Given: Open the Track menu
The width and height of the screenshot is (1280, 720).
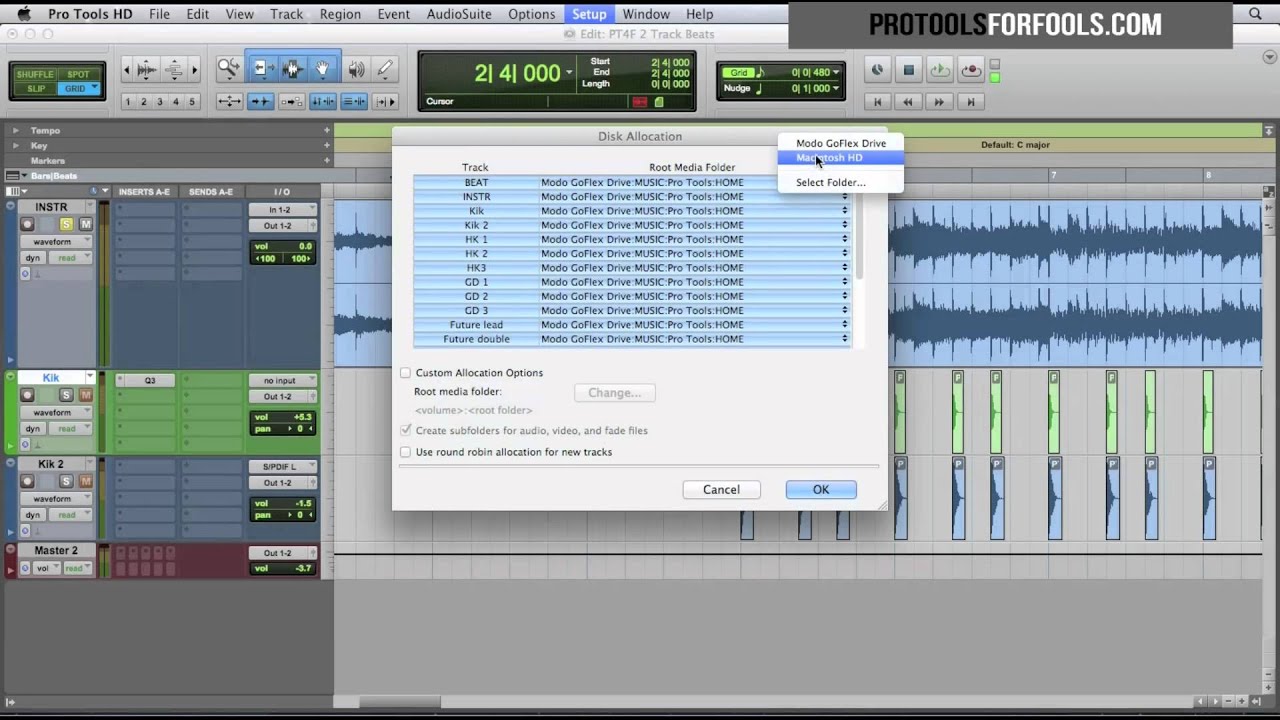Looking at the screenshot, I should pyautogui.click(x=286, y=14).
